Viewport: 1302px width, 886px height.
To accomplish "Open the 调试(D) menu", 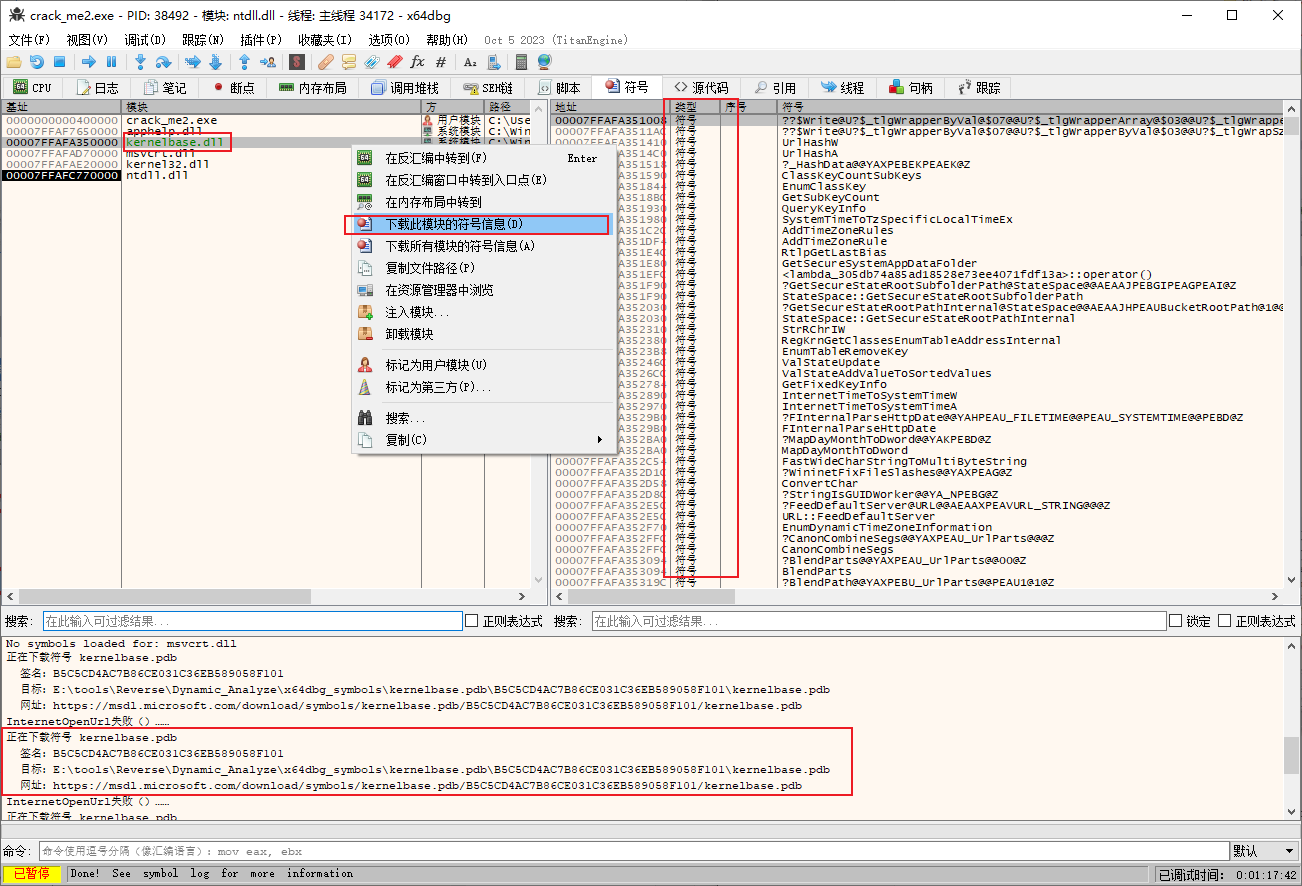I will 145,40.
